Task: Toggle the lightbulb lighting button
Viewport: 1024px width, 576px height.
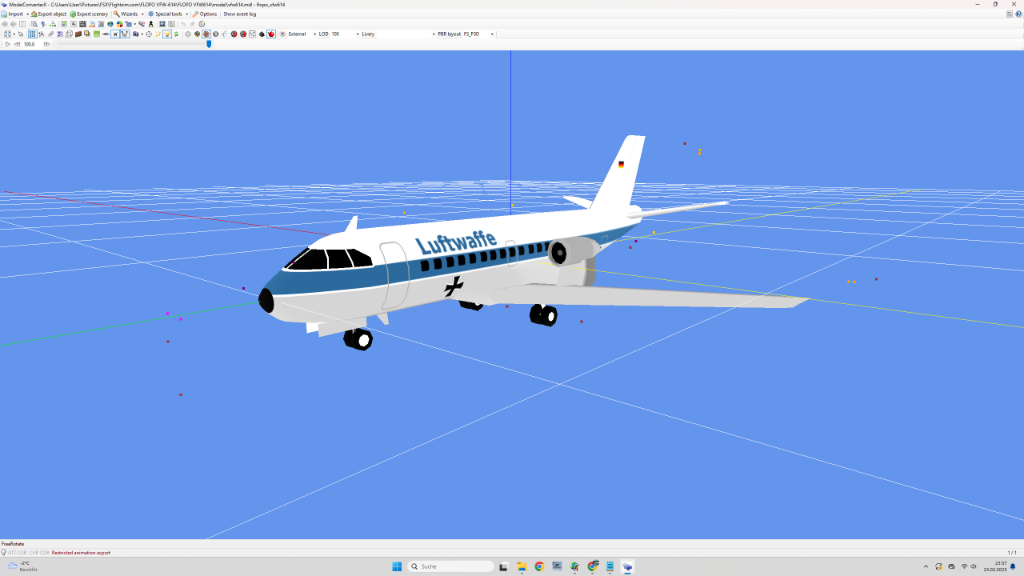Action: [x=167, y=34]
